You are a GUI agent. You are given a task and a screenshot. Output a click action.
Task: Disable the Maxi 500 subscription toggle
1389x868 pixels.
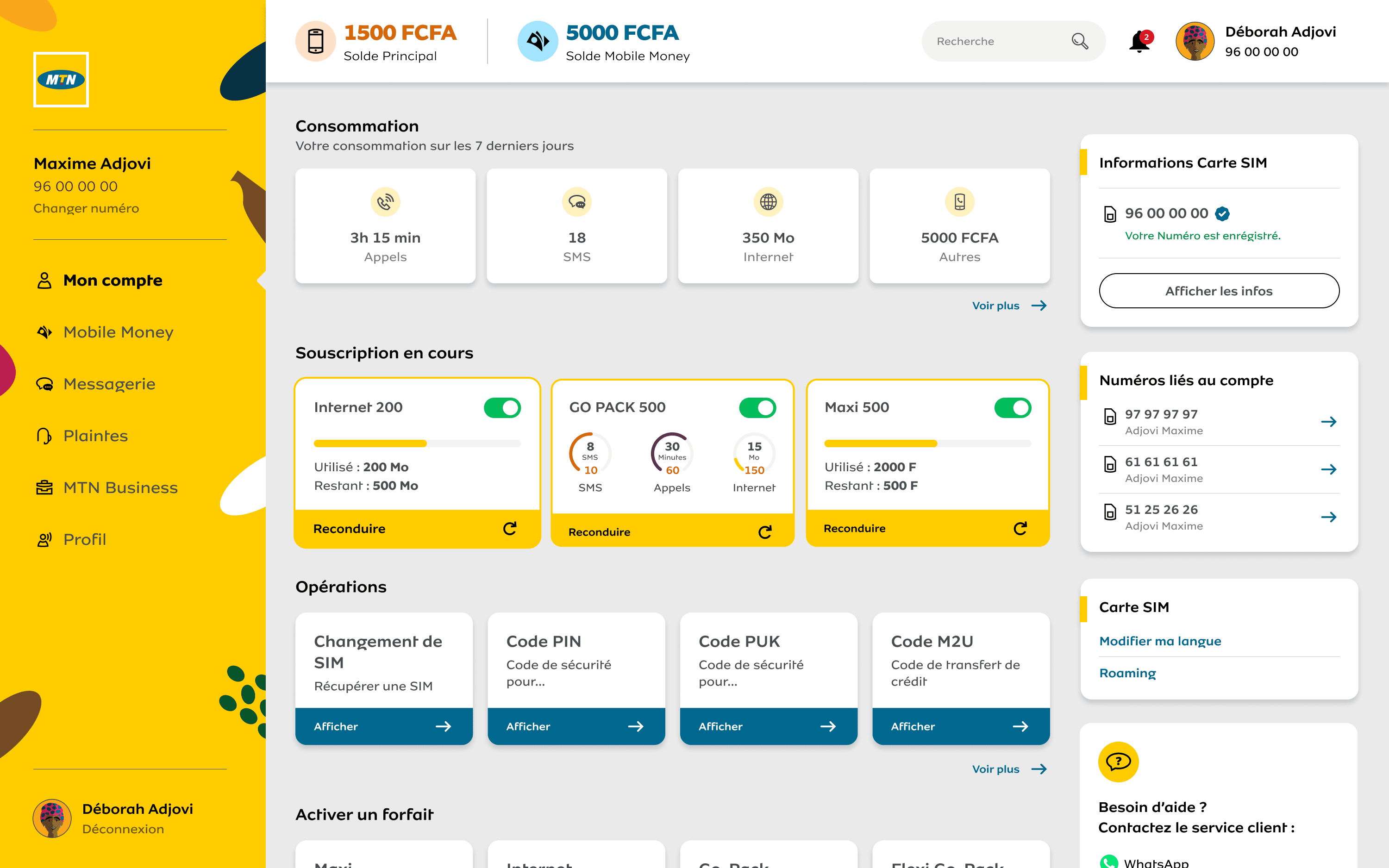point(1012,407)
